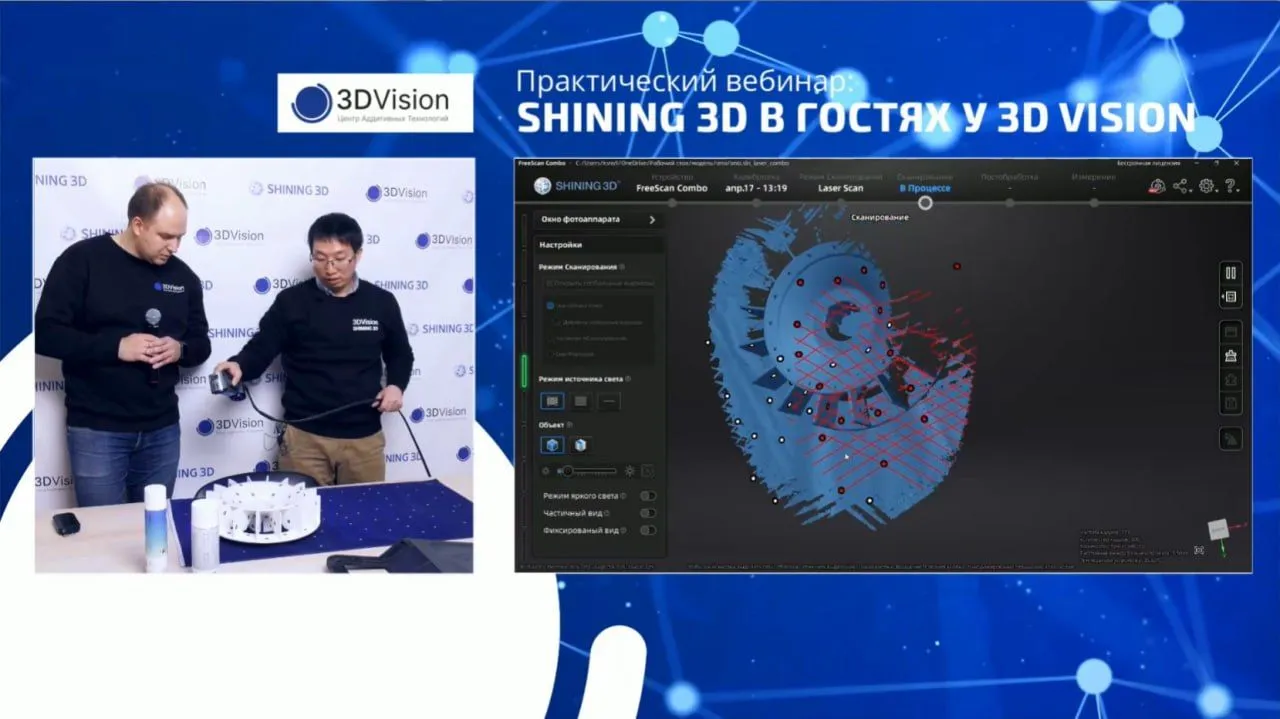Pause scanning with the pause button
Screen dimensions: 1280x719
tap(1230, 273)
